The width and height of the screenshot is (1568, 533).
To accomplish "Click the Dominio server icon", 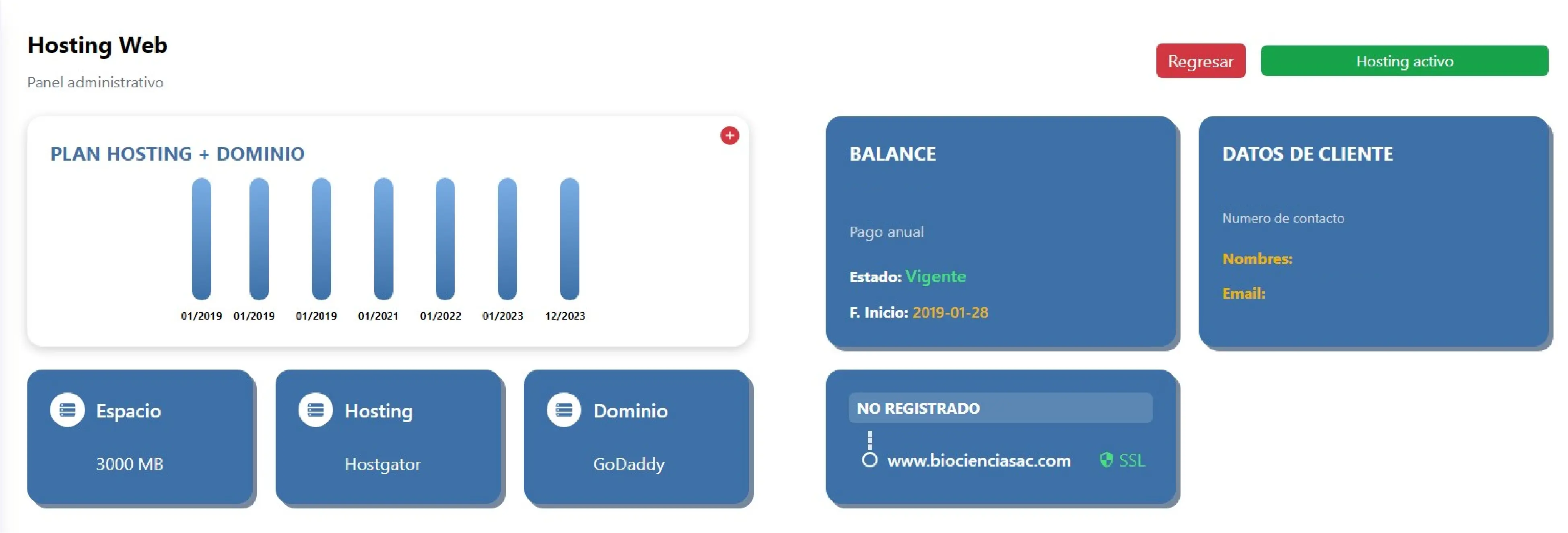I will coord(564,410).
